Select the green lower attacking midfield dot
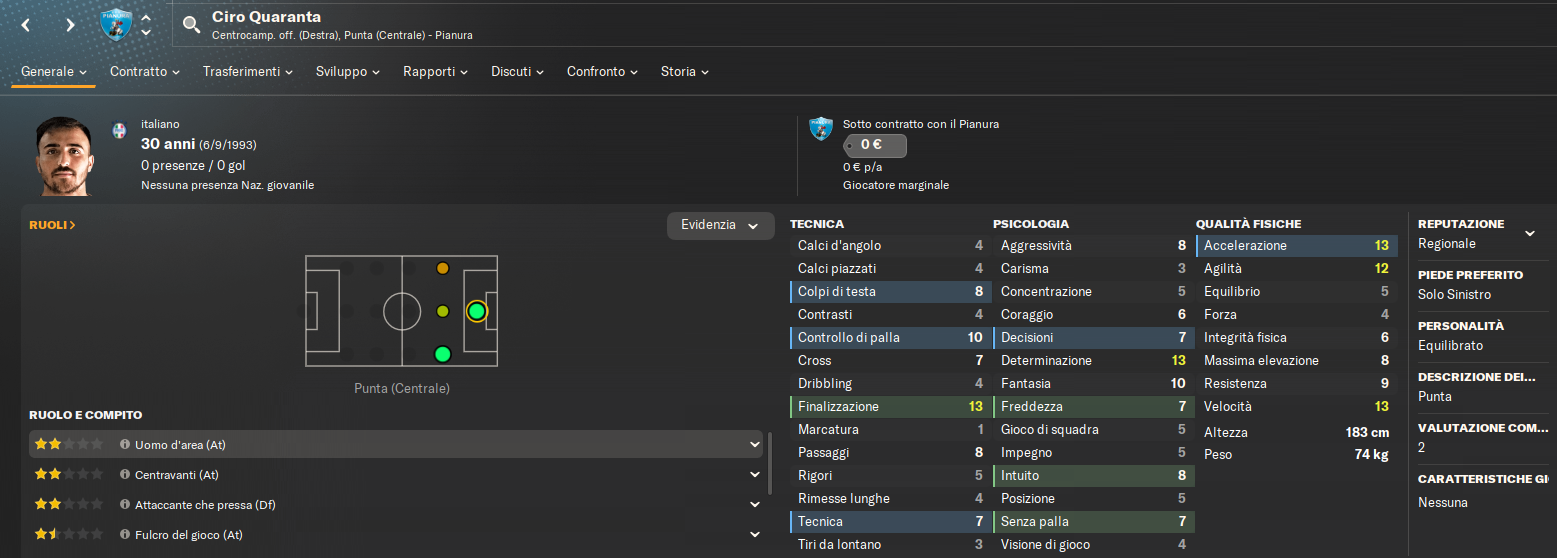Image resolution: width=1557 pixels, height=558 pixels. [442, 353]
